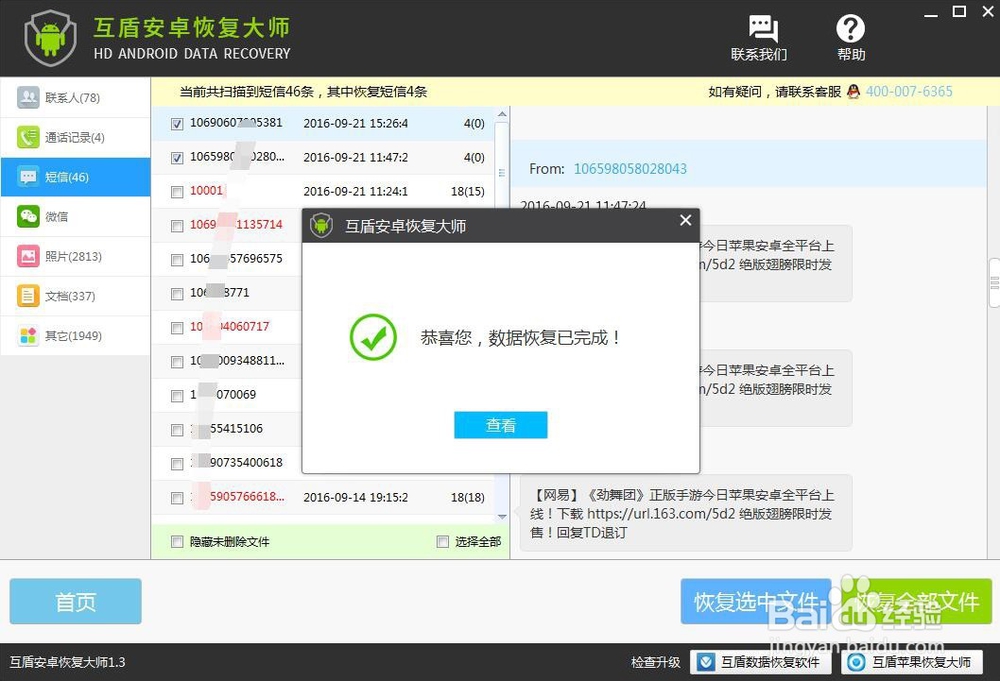
Task: Switch to the 文档(337) tab
Action: click(75, 296)
